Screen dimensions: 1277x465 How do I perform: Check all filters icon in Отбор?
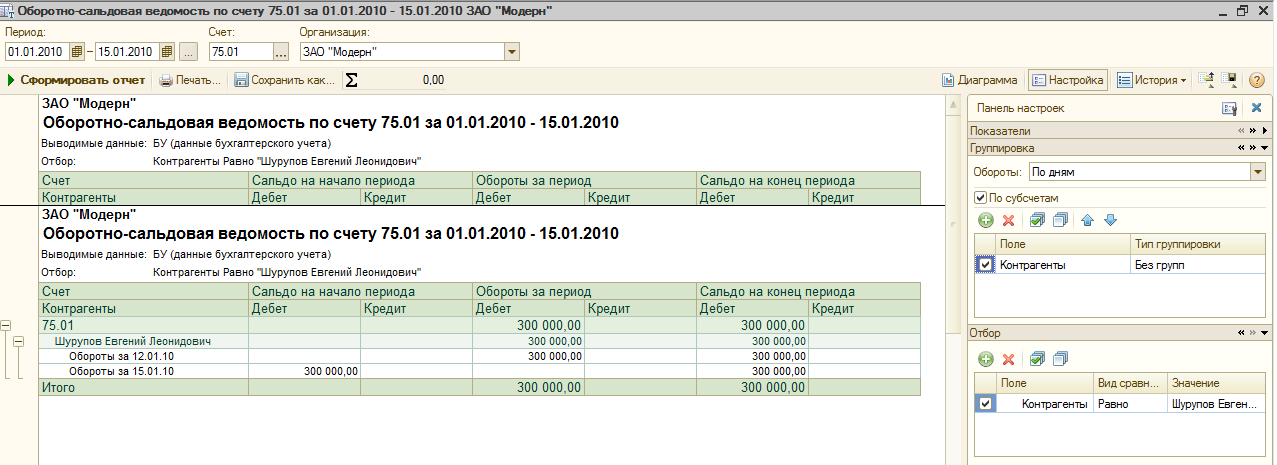point(1037,358)
